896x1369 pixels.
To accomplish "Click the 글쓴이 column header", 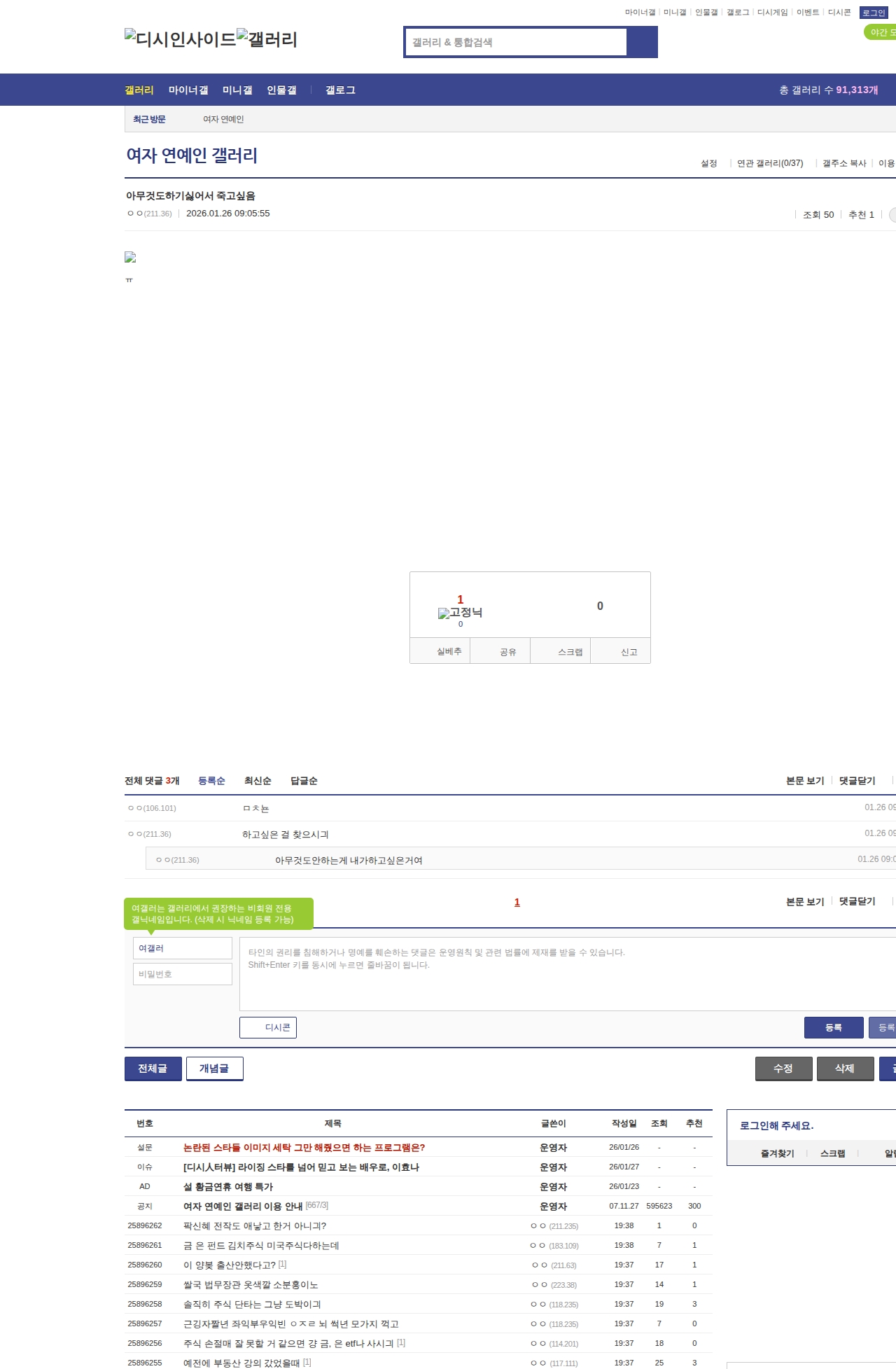I will tap(554, 1123).
